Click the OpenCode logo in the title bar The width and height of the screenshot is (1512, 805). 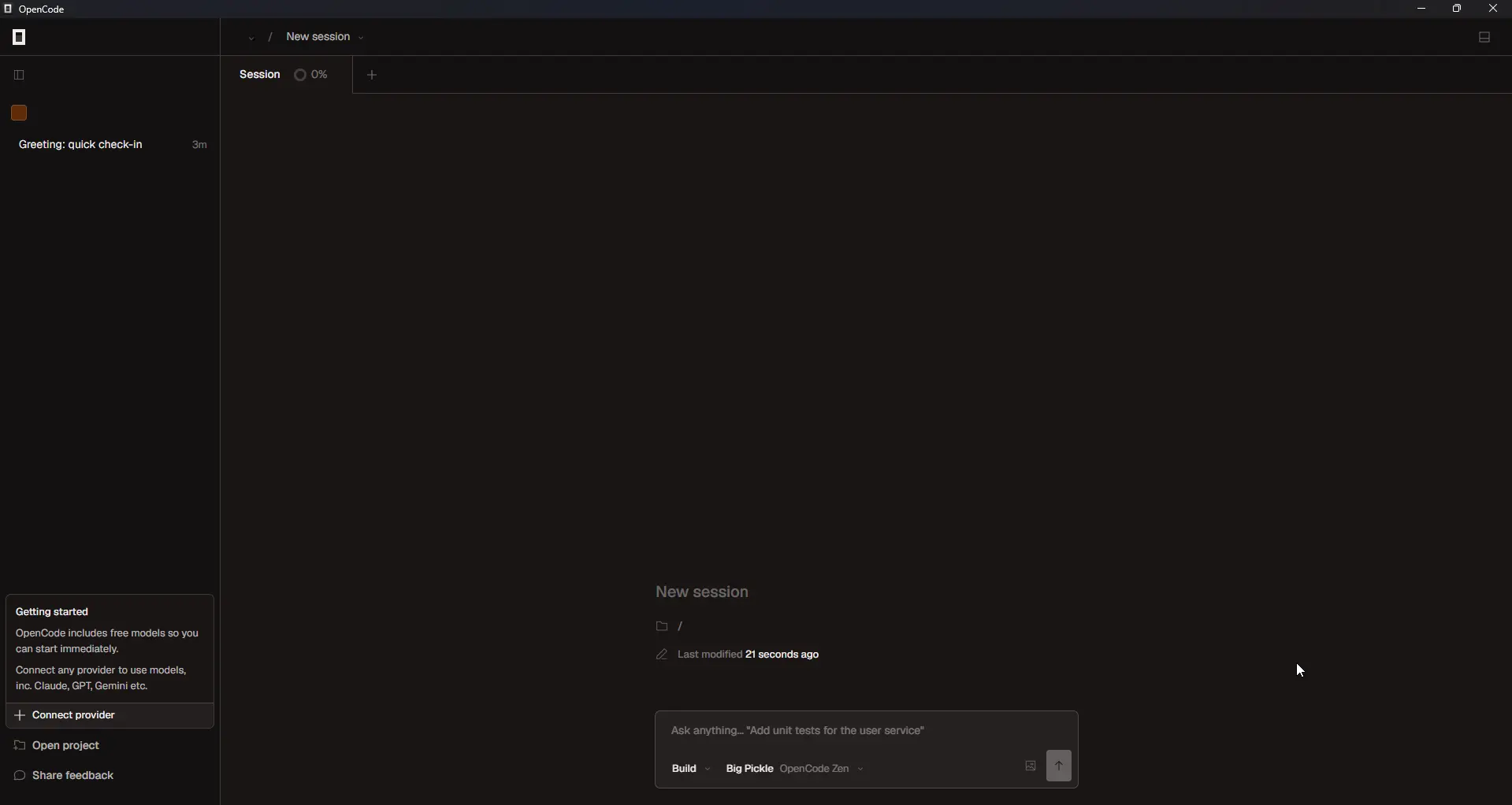click(9, 9)
